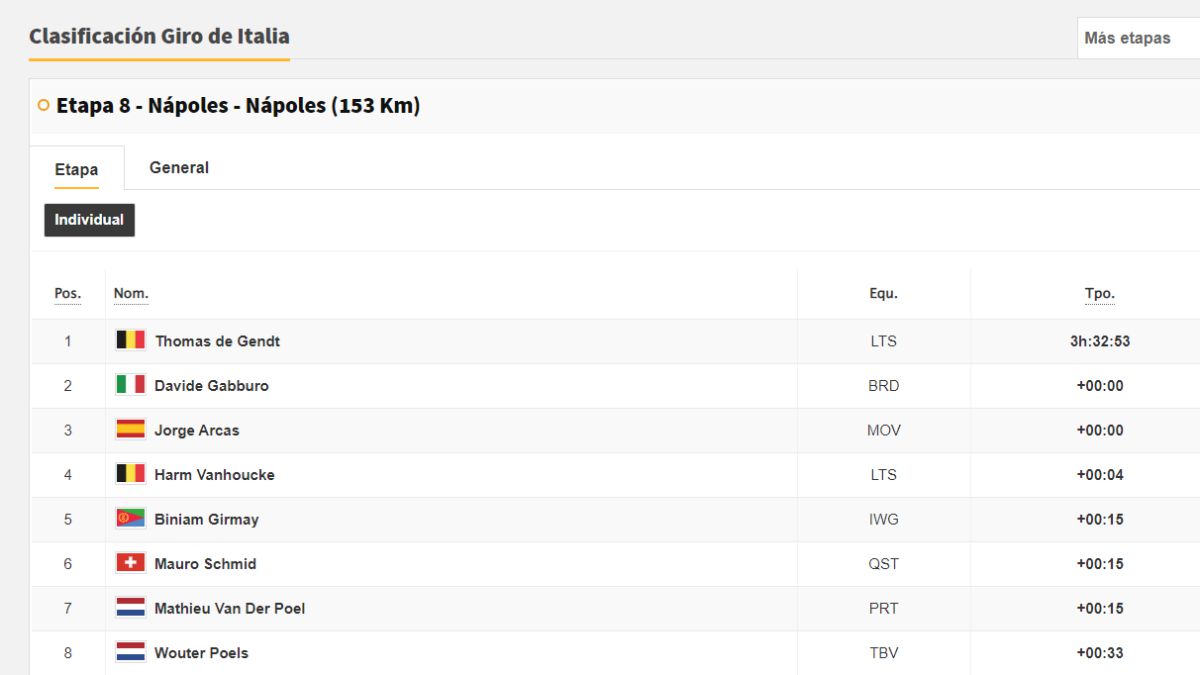Screen dimensions: 1200x675
Task: Click the Swiss flag next to Mauro Schmid
Action: tap(131, 563)
